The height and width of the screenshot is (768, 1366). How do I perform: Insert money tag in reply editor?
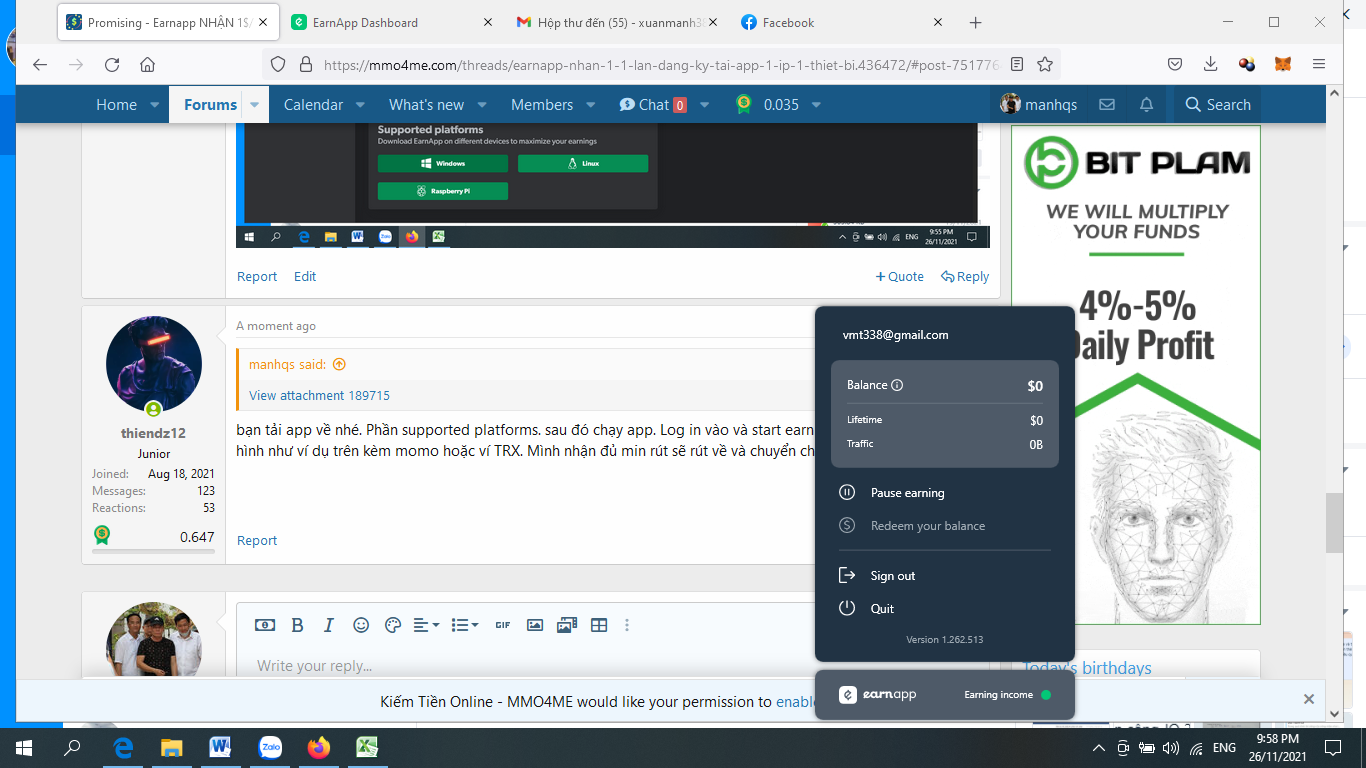pos(265,625)
